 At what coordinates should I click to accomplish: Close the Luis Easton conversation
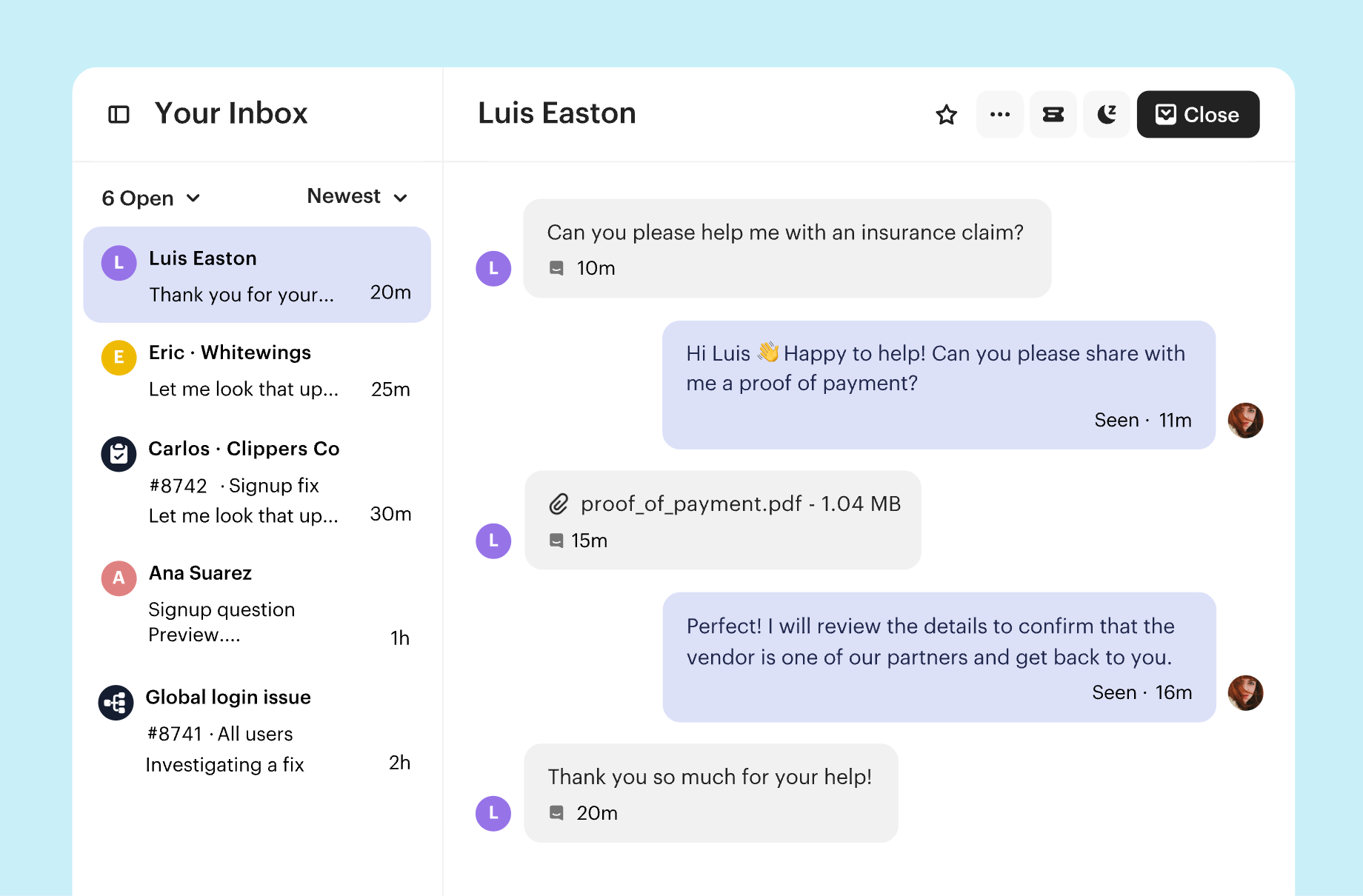coord(1197,115)
